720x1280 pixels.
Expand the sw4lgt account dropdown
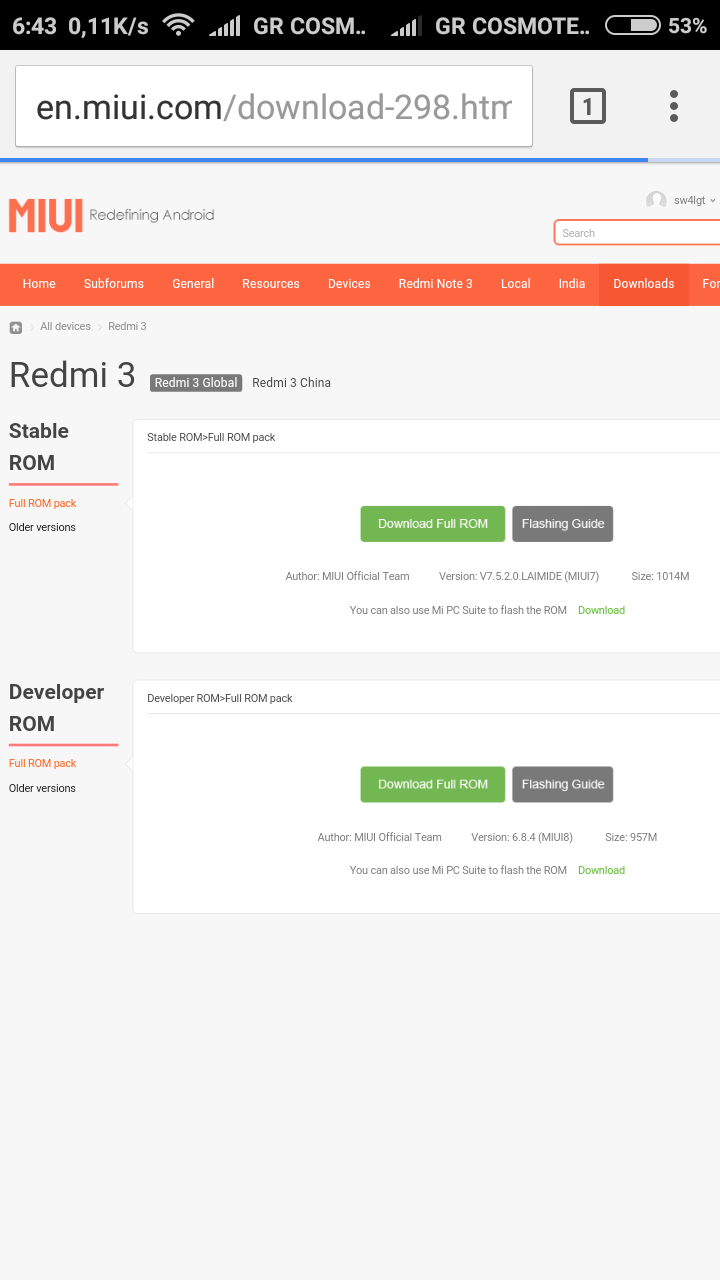tap(694, 201)
